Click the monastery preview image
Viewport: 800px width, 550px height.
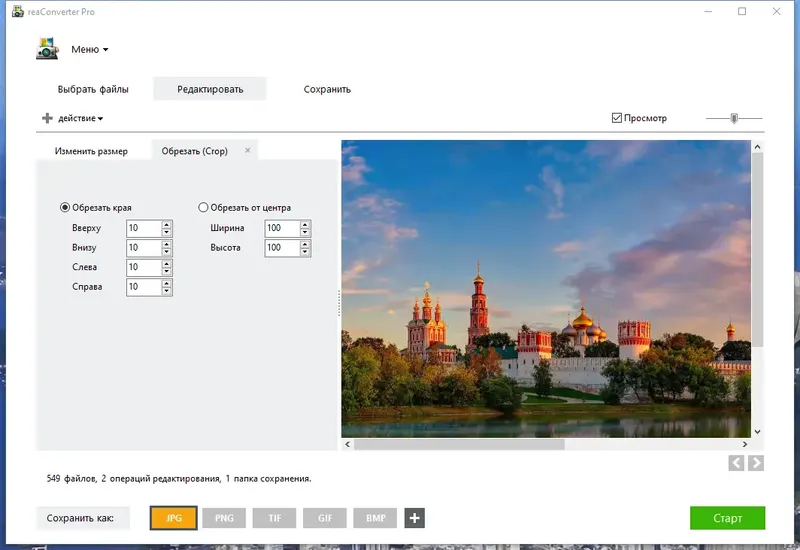546,289
